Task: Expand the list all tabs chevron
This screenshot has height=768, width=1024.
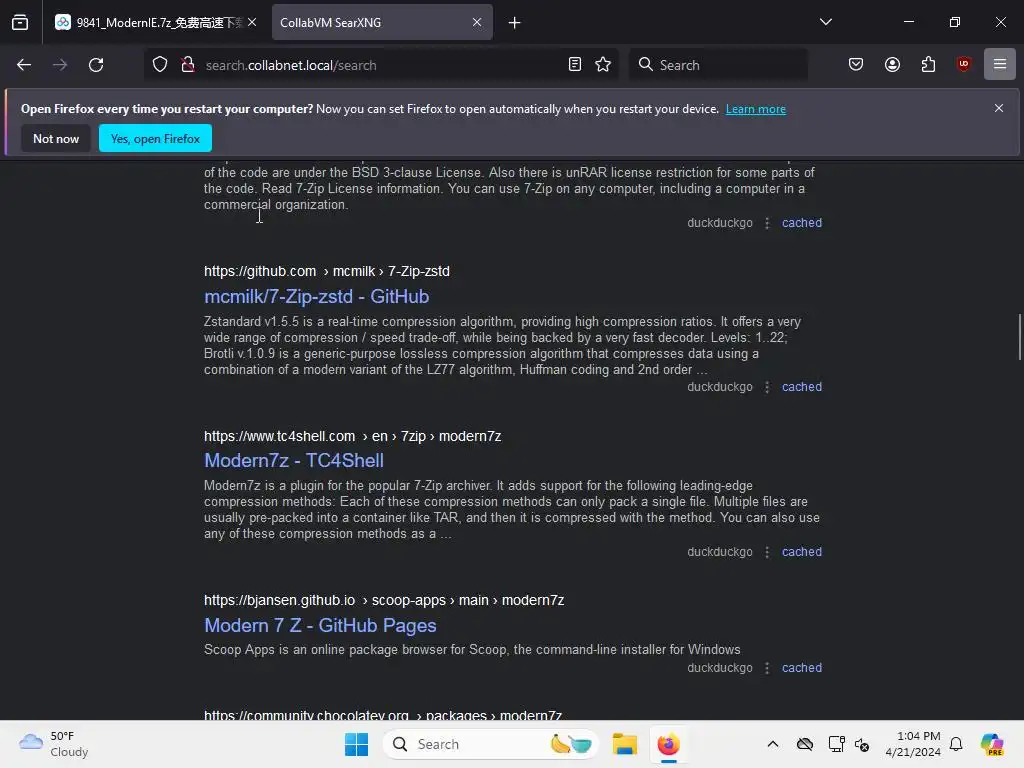Action: pyautogui.click(x=825, y=22)
